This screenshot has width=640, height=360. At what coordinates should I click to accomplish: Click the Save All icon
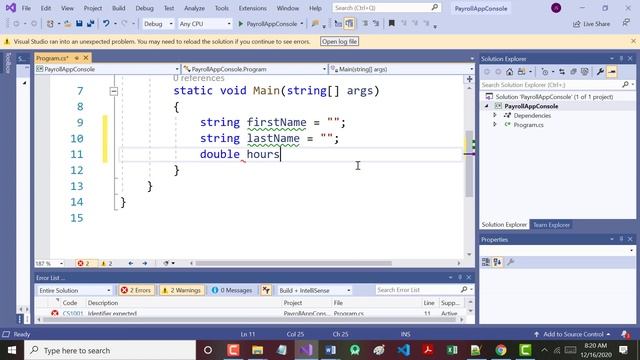[x=91, y=24]
